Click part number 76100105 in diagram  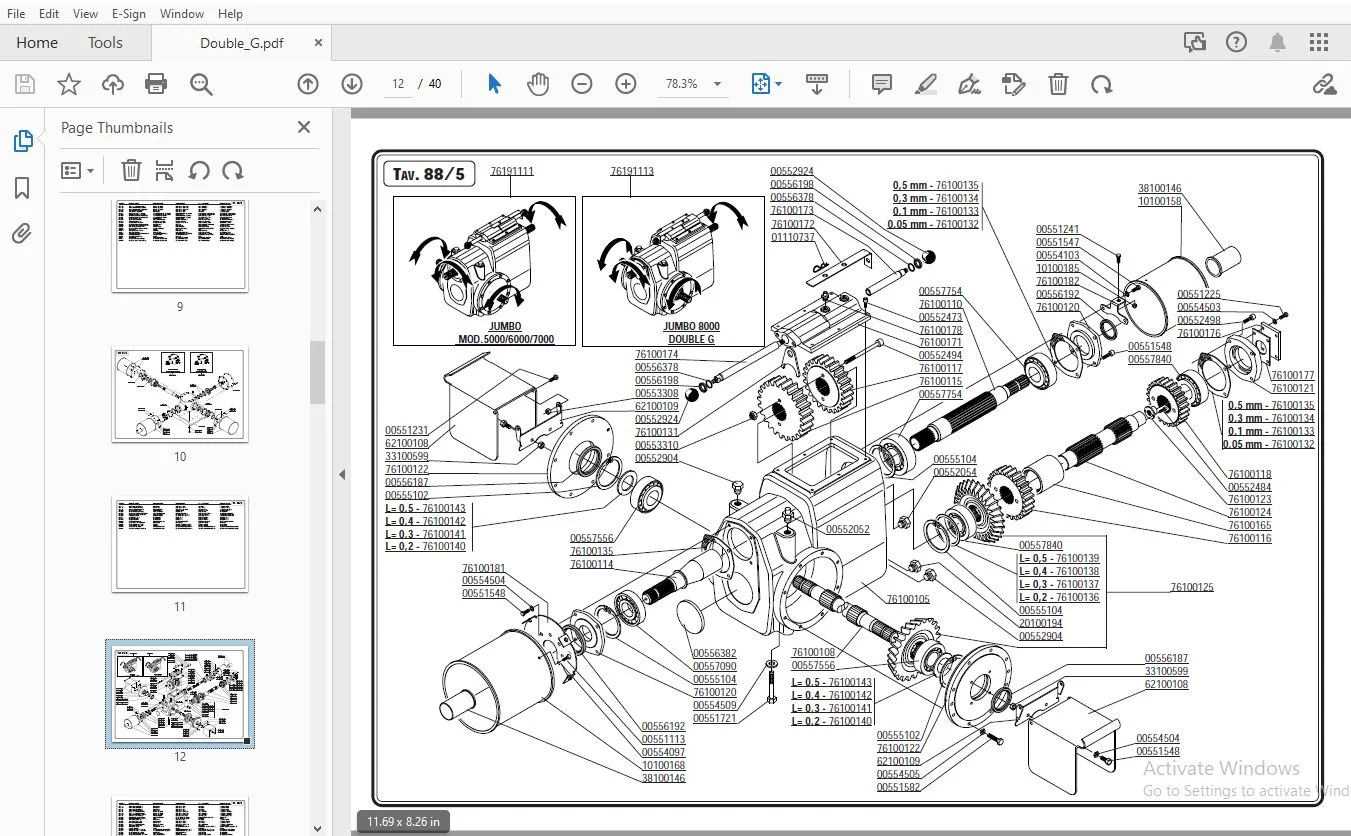point(908,599)
